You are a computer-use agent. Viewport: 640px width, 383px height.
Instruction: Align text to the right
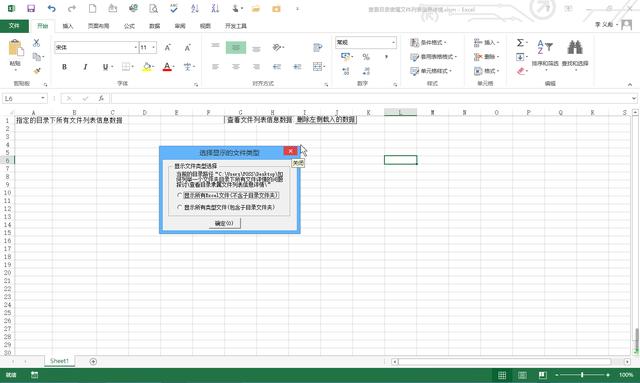click(x=256, y=67)
